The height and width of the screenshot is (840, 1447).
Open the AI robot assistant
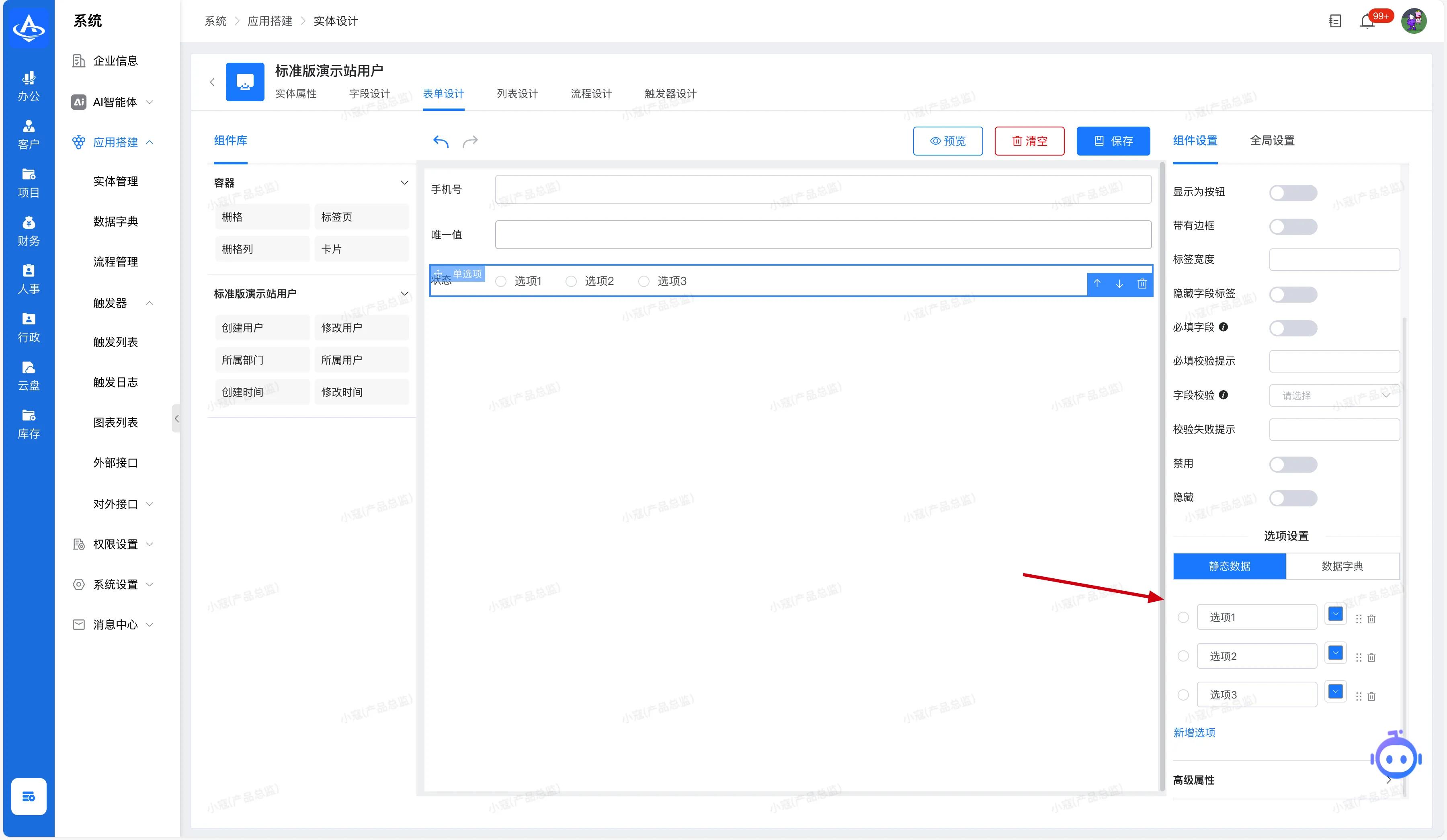(x=1396, y=758)
